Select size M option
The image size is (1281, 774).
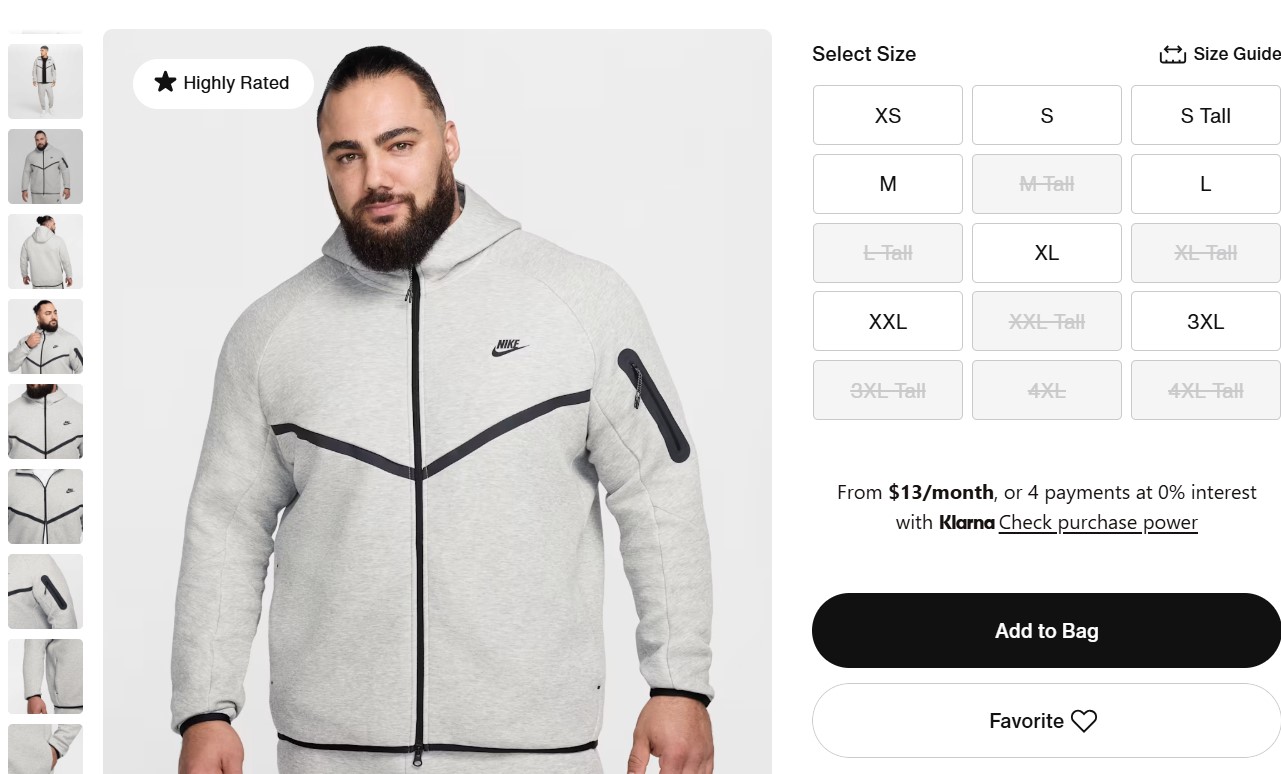click(x=887, y=184)
